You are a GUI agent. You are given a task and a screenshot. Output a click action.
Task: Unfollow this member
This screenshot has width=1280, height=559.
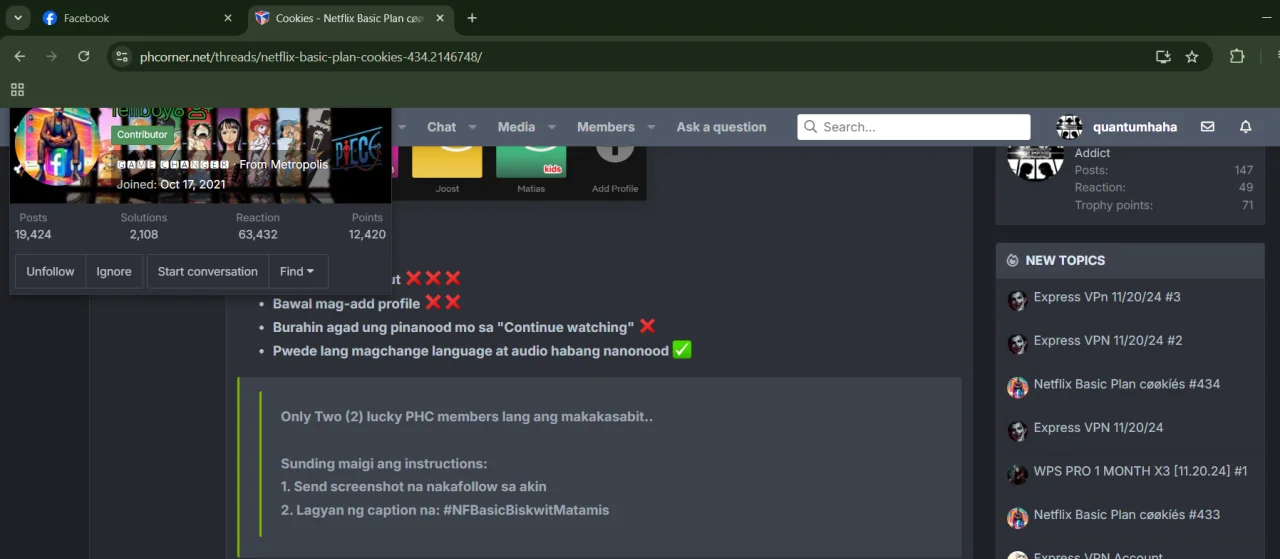tap(50, 271)
